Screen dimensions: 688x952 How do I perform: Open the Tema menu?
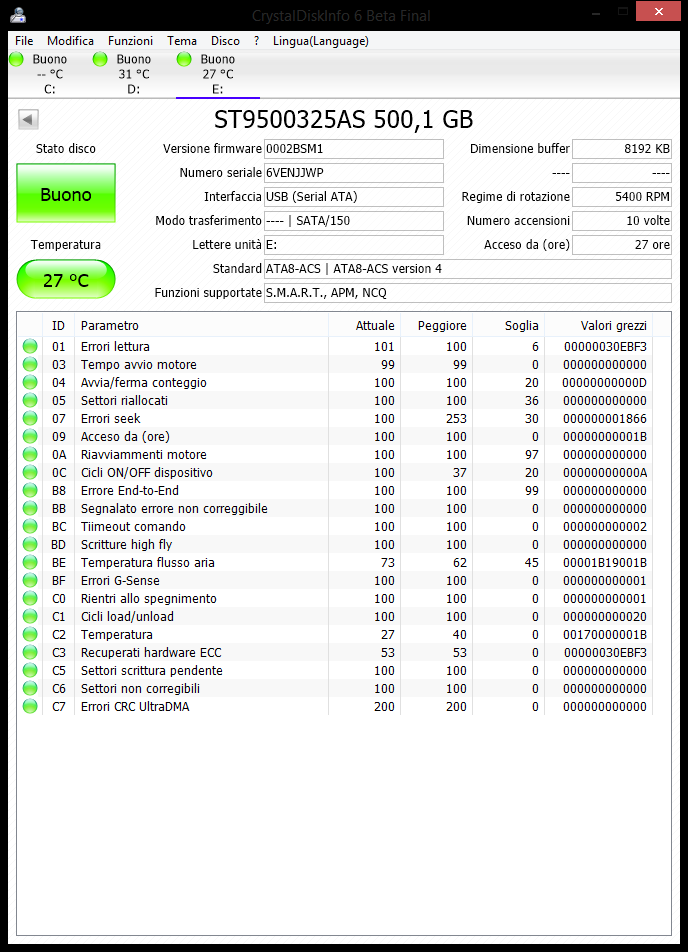point(182,41)
